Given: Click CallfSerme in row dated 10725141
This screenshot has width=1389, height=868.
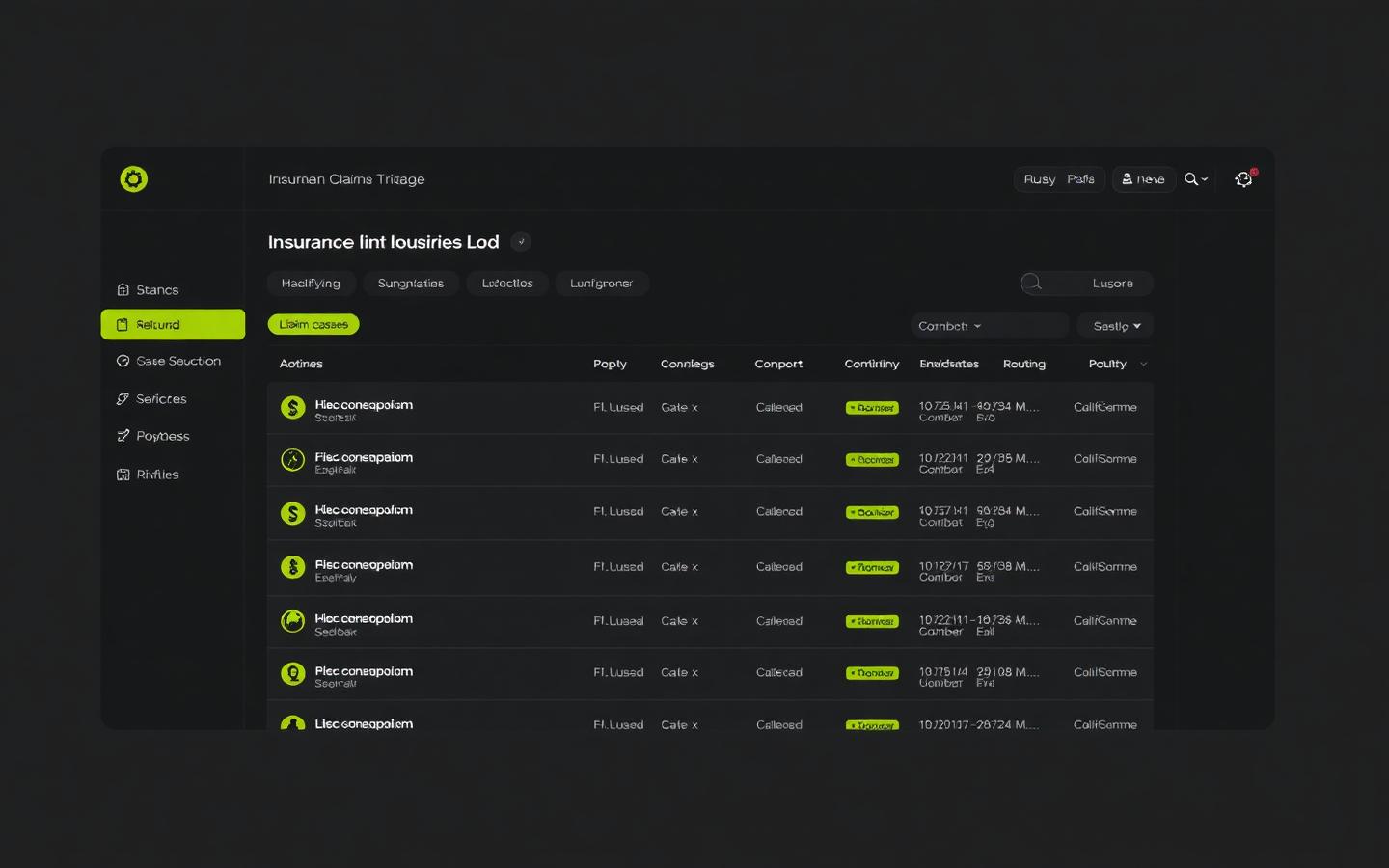Looking at the screenshot, I should click(1105, 407).
